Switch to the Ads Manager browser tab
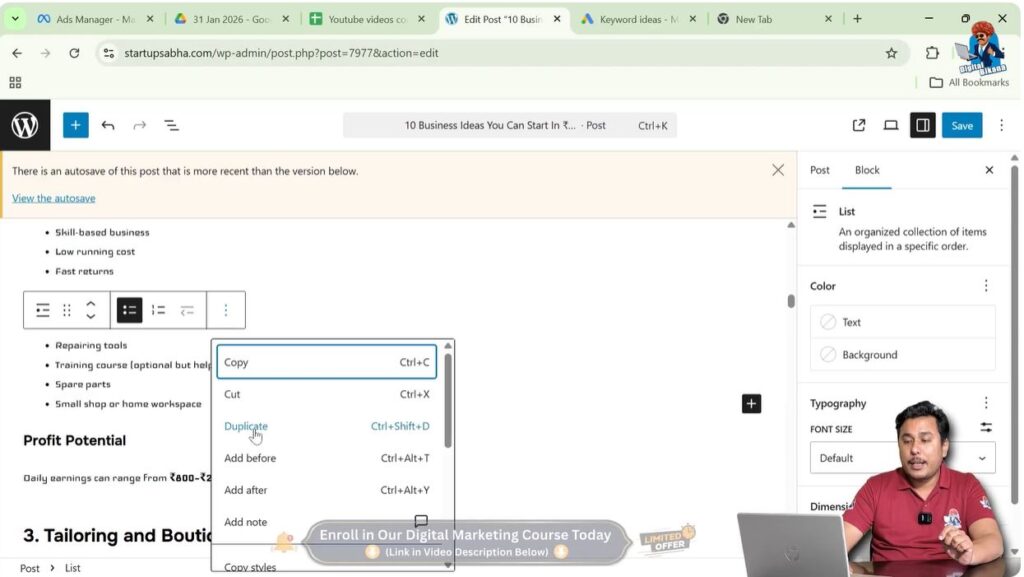Viewport: 1024px width, 577px height. (x=95, y=19)
